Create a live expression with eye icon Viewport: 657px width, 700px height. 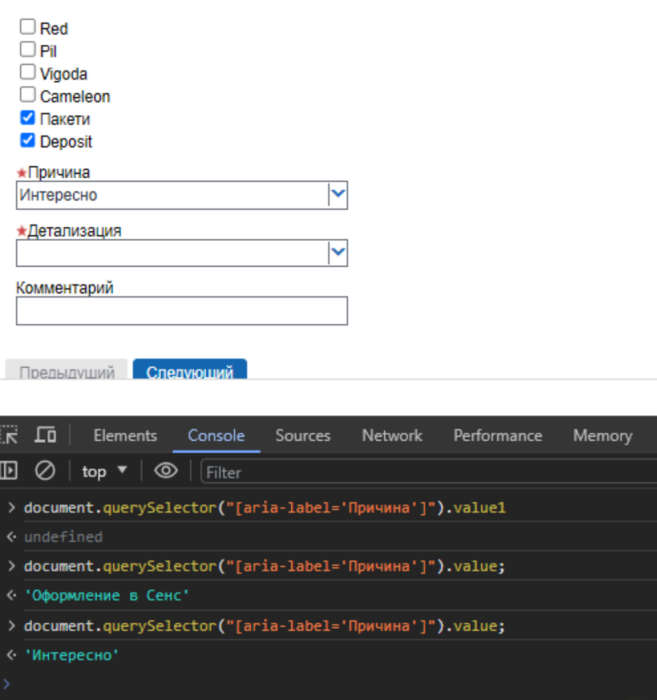[166, 471]
